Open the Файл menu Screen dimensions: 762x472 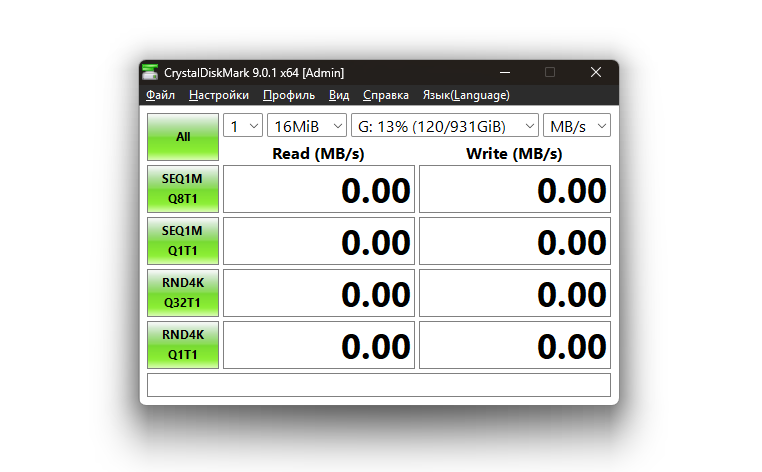[160, 95]
